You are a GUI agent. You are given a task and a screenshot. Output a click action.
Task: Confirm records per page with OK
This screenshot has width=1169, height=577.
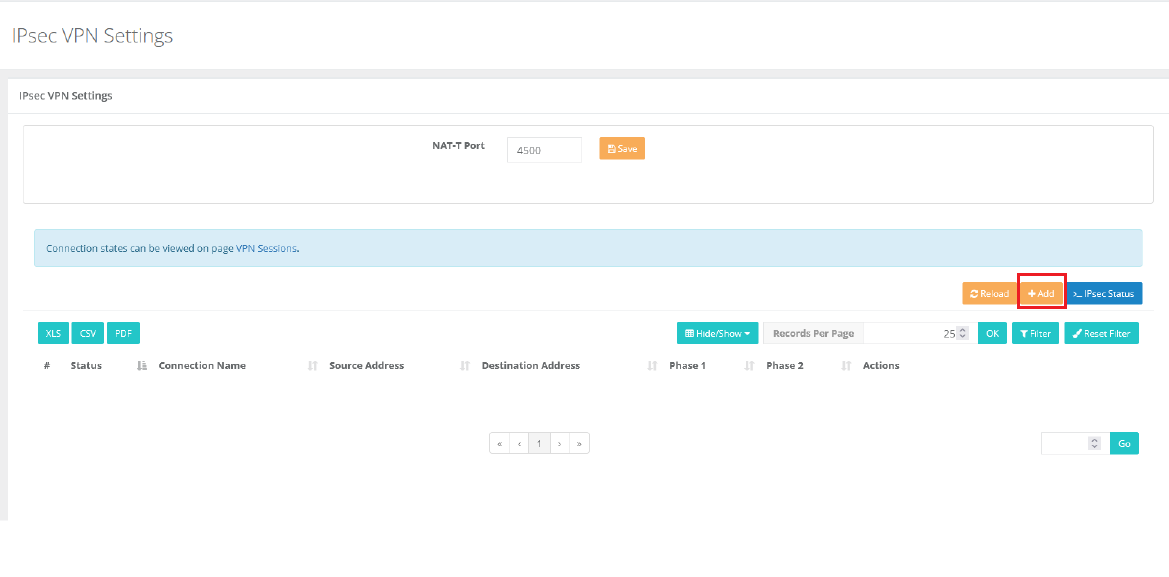[x=991, y=334]
